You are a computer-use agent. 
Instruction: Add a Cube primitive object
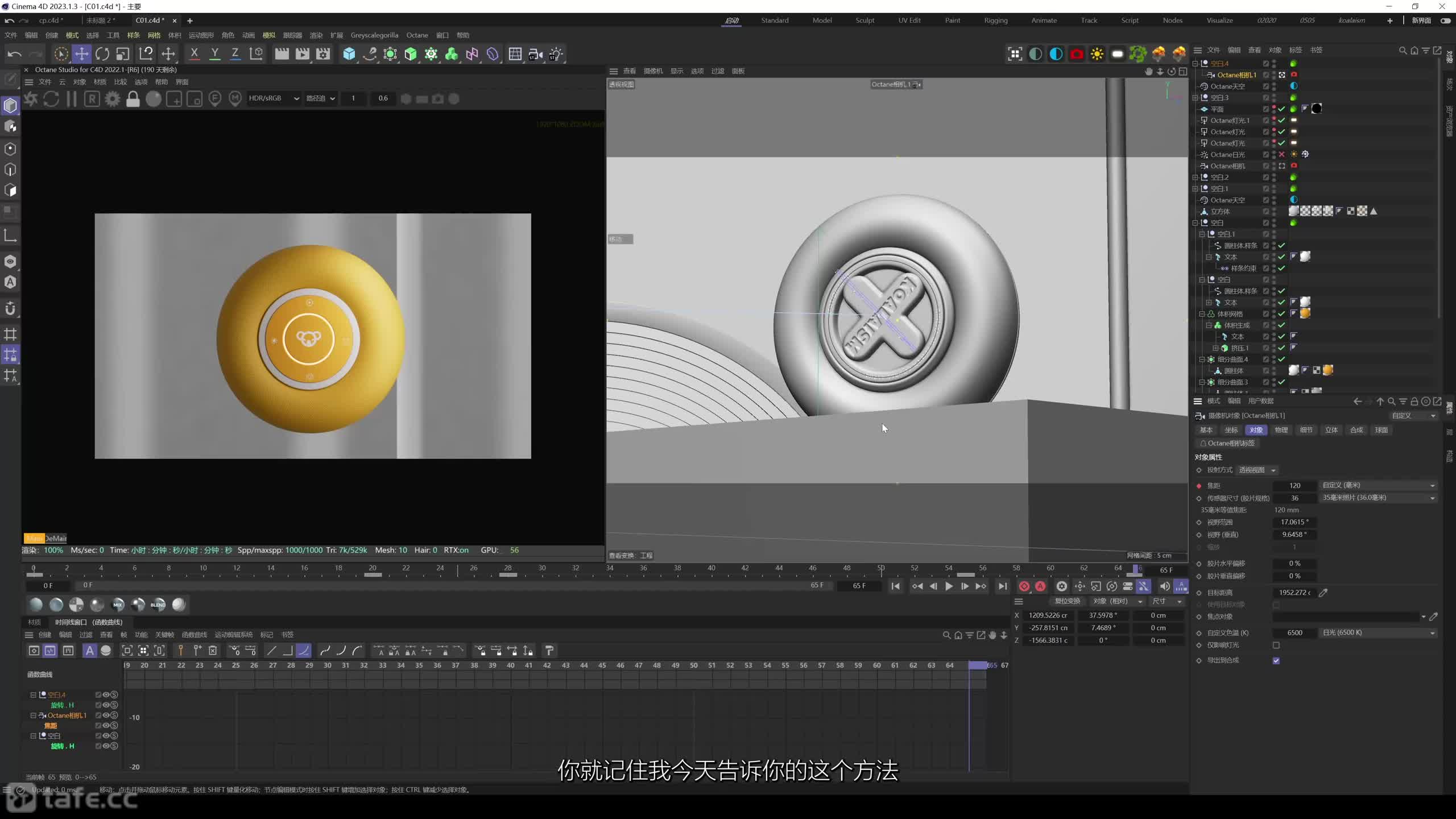[x=349, y=54]
